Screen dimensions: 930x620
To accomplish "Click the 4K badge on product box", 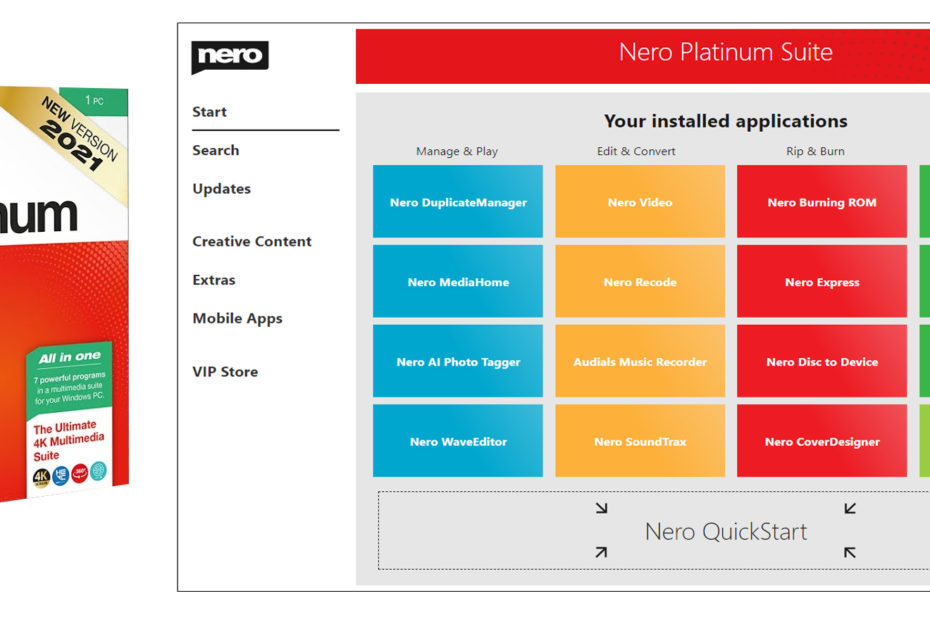I will coord(42,477).
